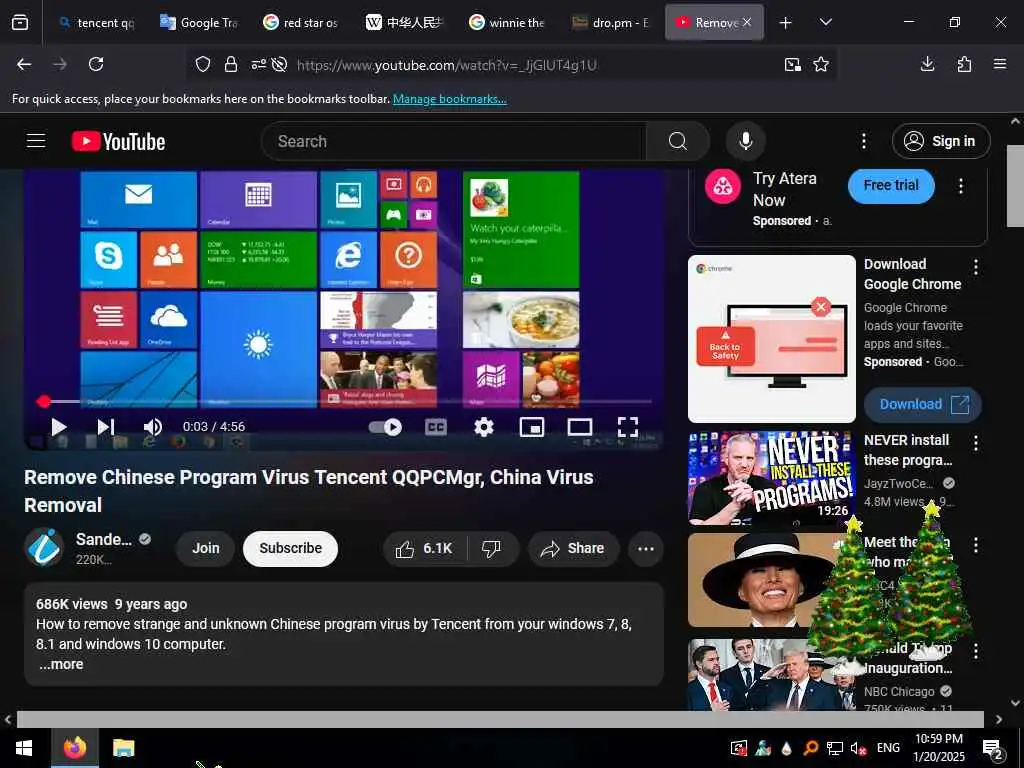Skip to the next video
Viewport: 1024px width, 768px height.
106,427
